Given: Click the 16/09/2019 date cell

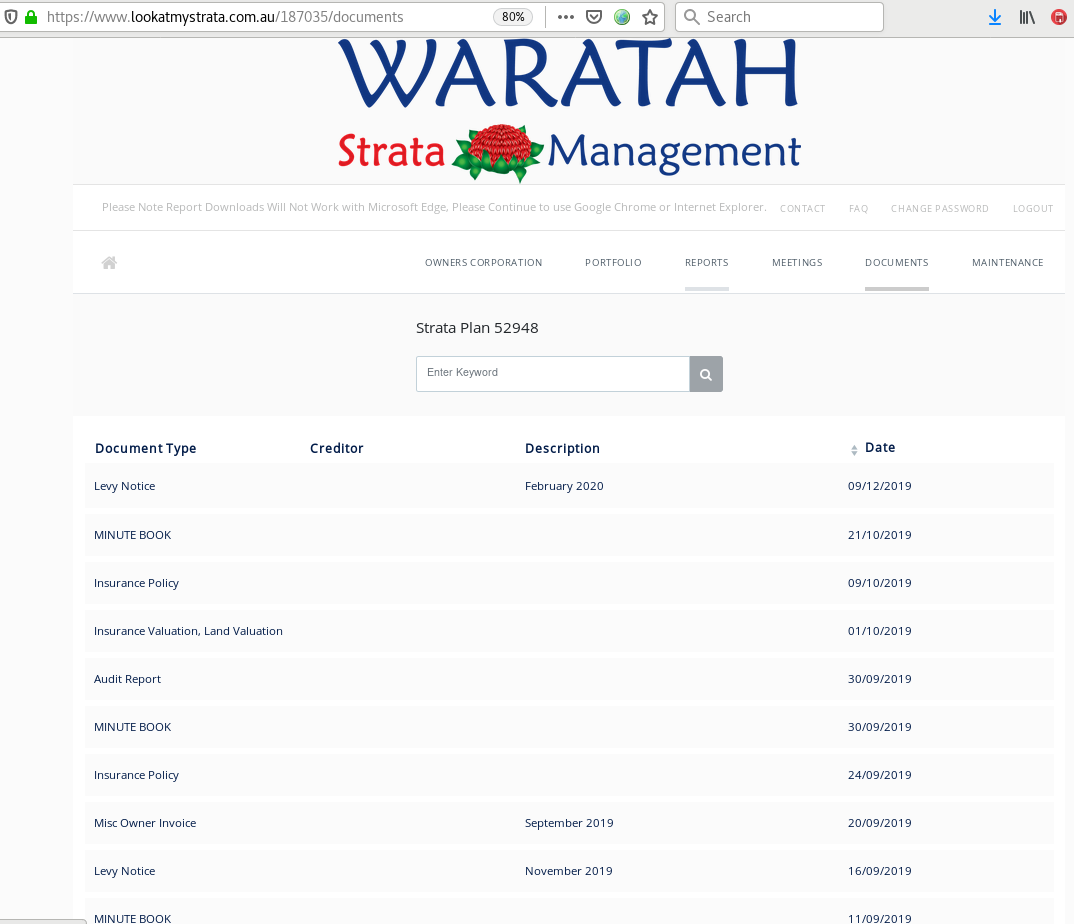Looking at the screenshot, I should [879, 871].
